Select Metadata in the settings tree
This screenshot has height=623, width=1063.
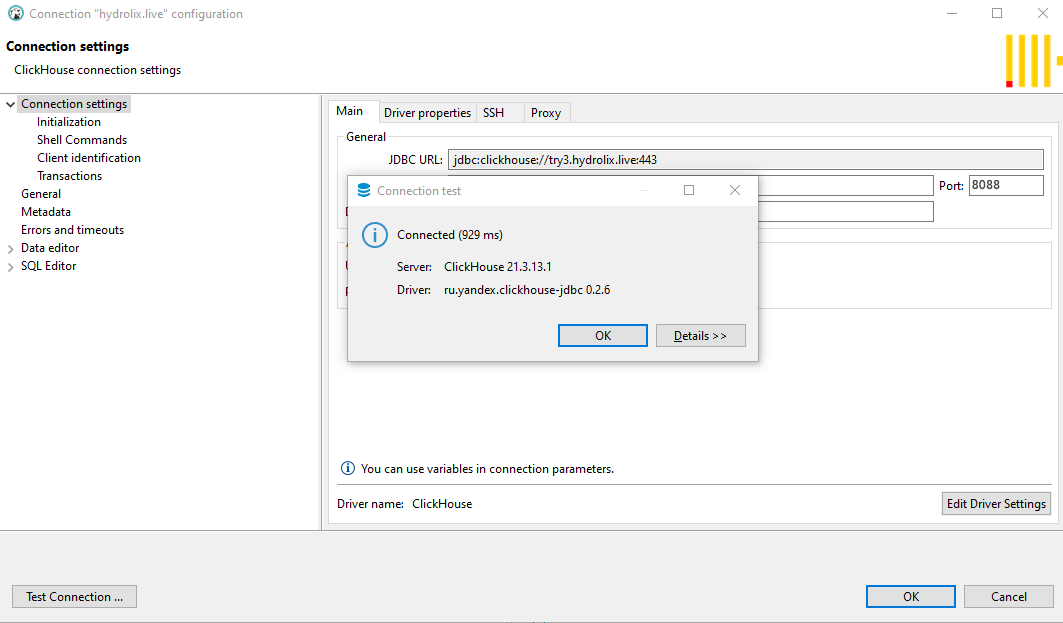45,212
